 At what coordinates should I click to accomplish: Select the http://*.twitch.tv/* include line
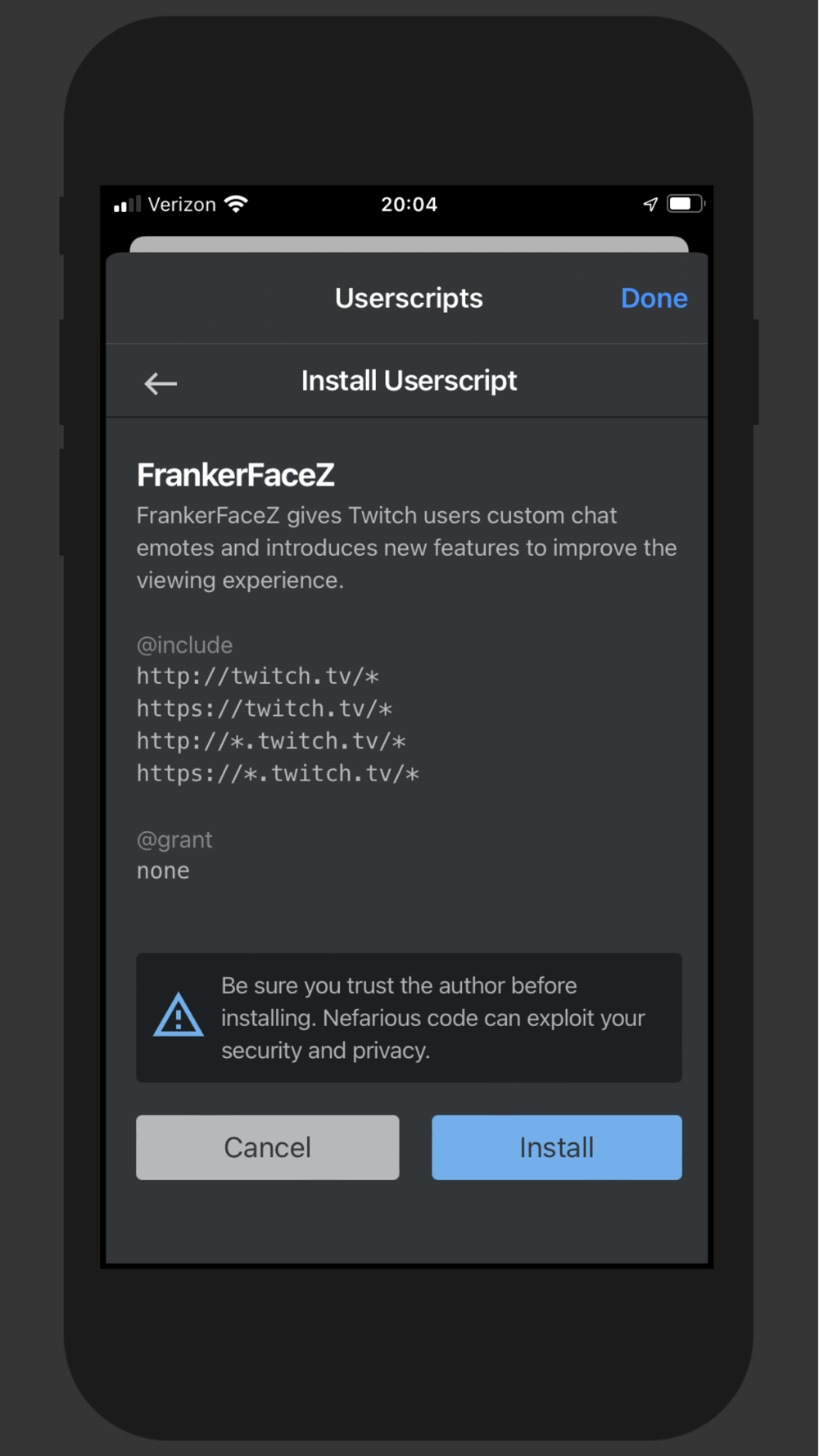tap(270, 741)
